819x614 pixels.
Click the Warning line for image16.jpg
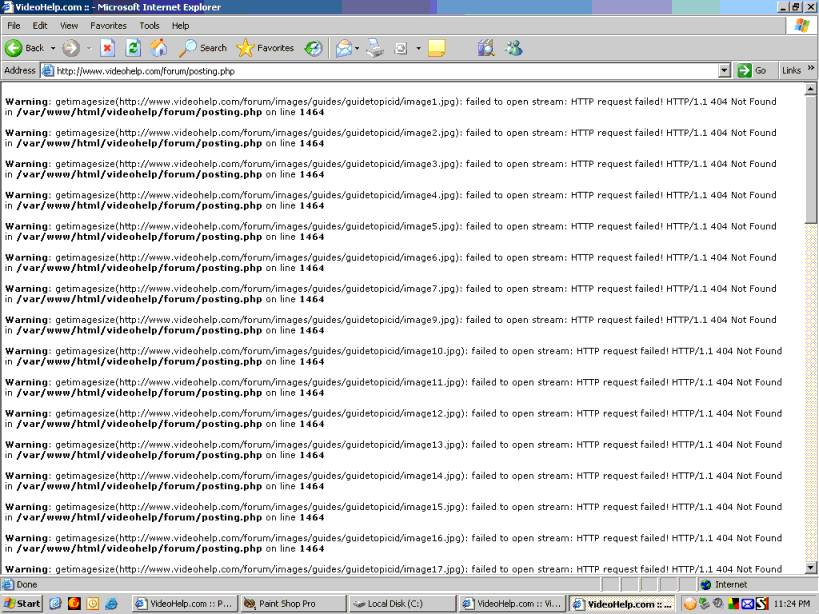coord(393,543)
